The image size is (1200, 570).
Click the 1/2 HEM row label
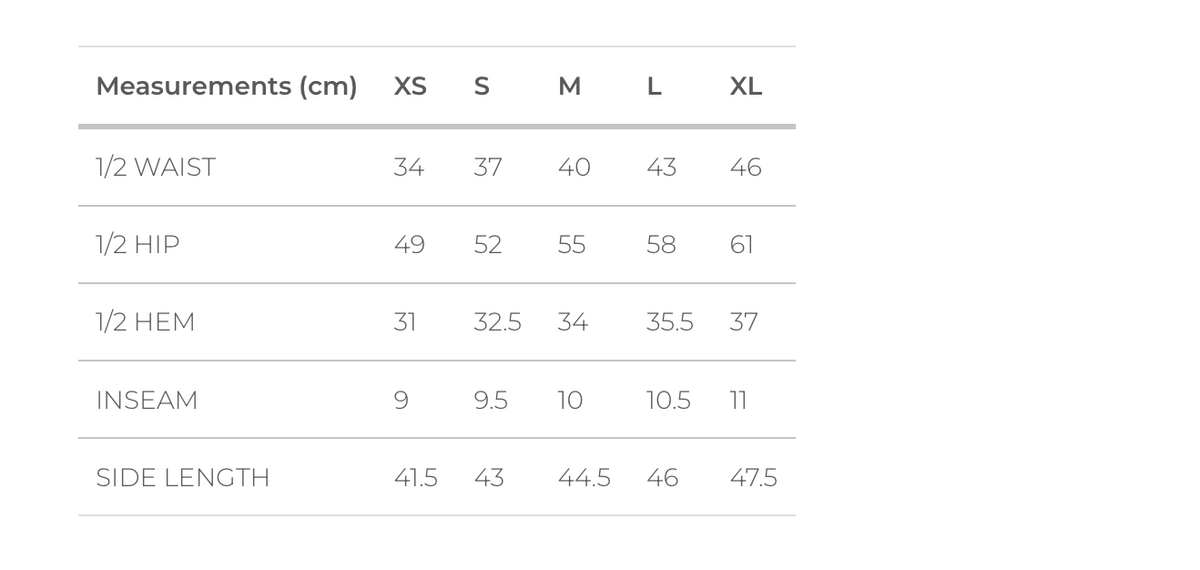click(145, 322)
